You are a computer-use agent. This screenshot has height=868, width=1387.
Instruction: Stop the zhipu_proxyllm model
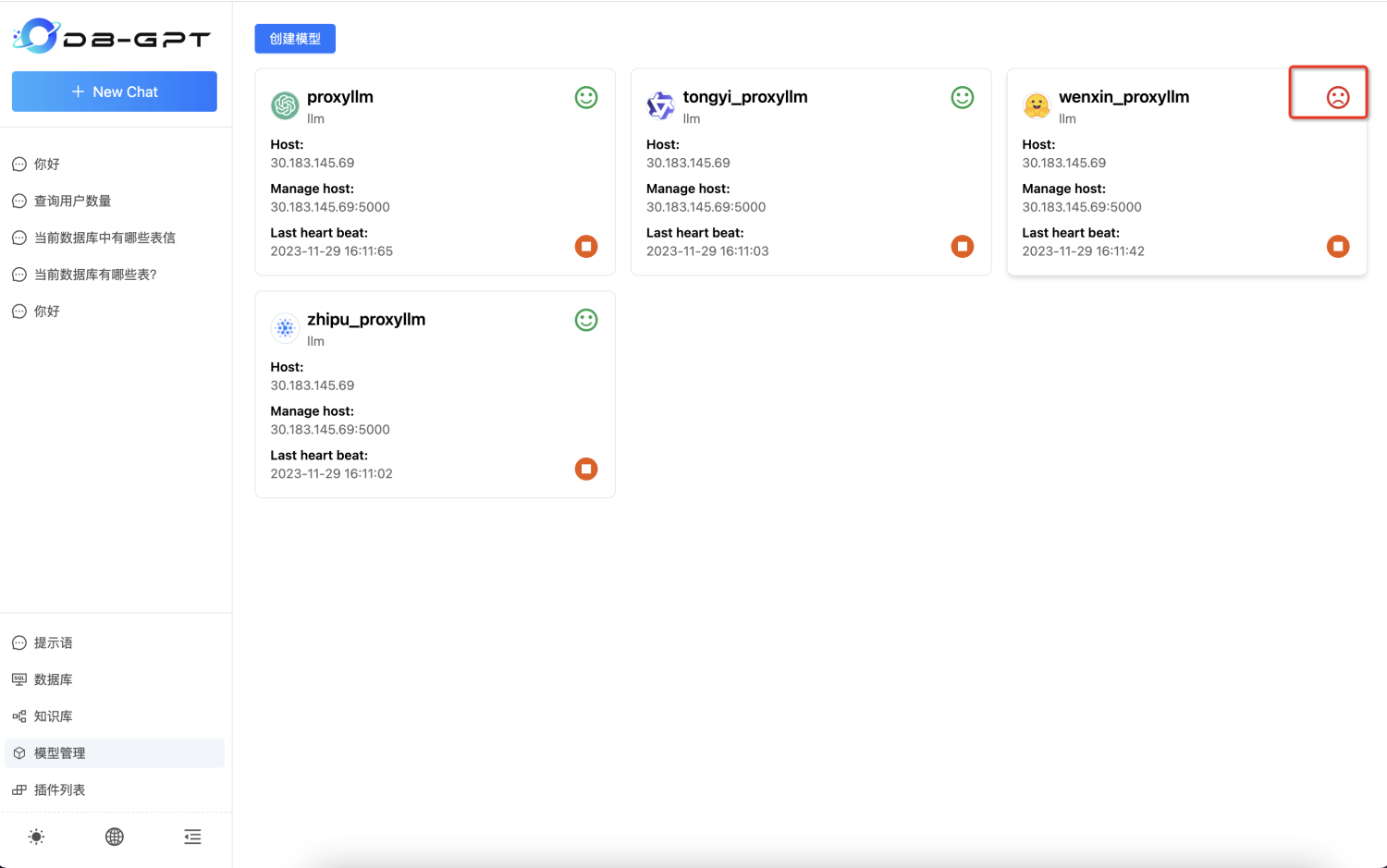586,470
